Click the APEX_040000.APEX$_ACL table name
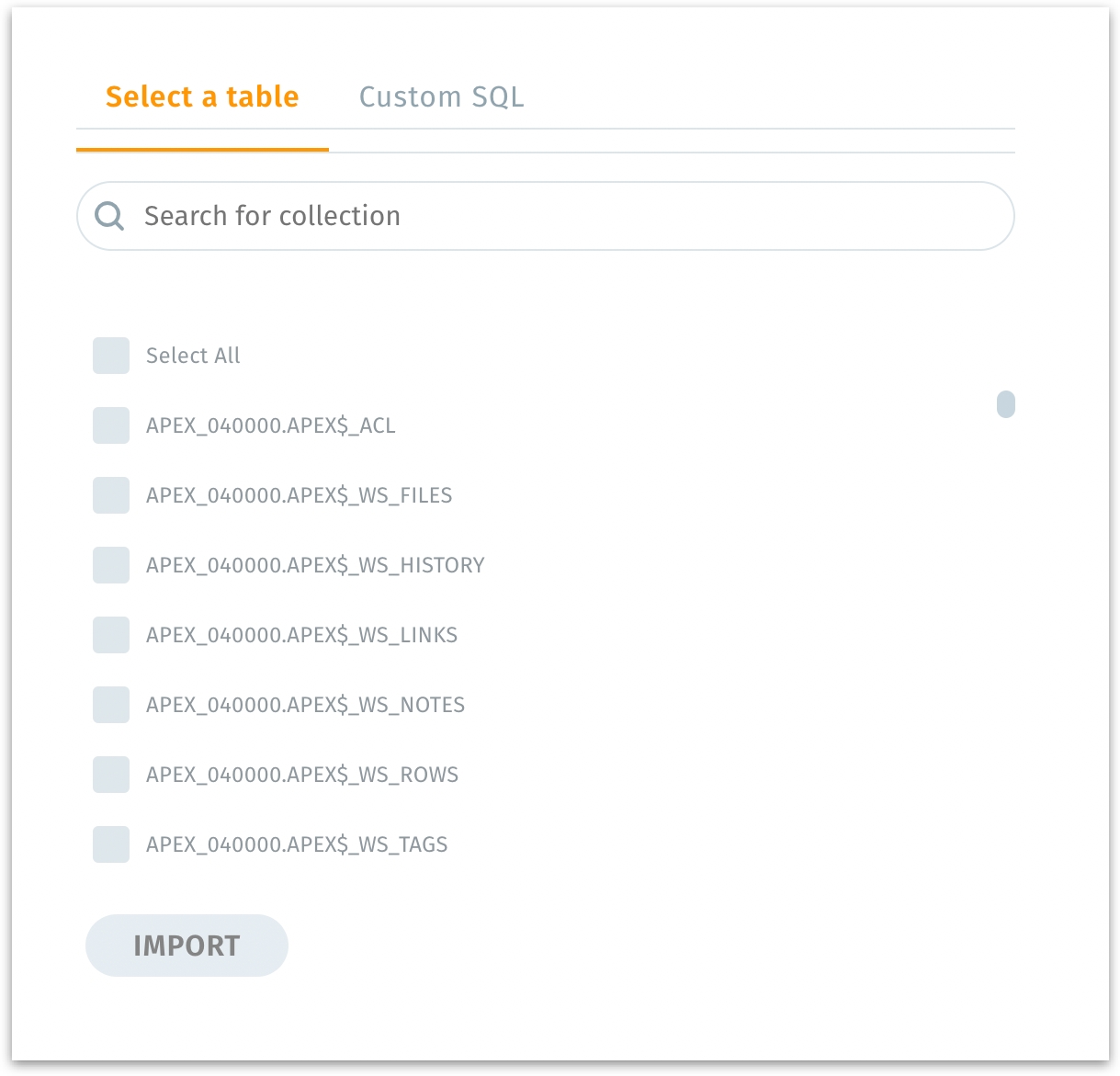This screenshot has width=1120, height=1076. click(x=270, y=425)
